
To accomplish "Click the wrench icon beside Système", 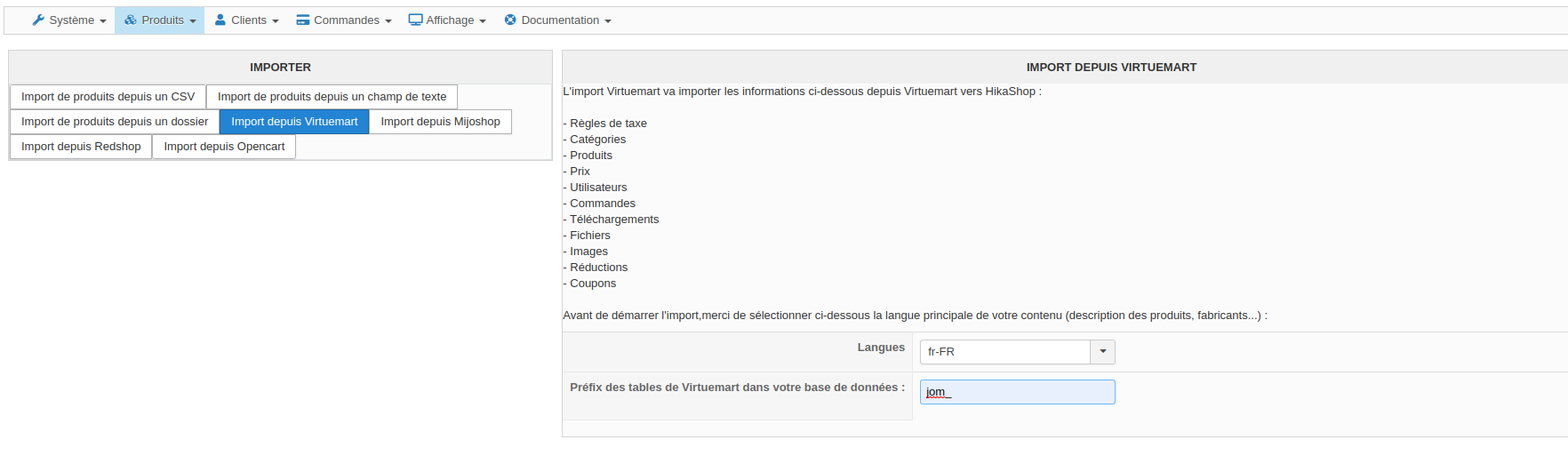I will 38,20.
